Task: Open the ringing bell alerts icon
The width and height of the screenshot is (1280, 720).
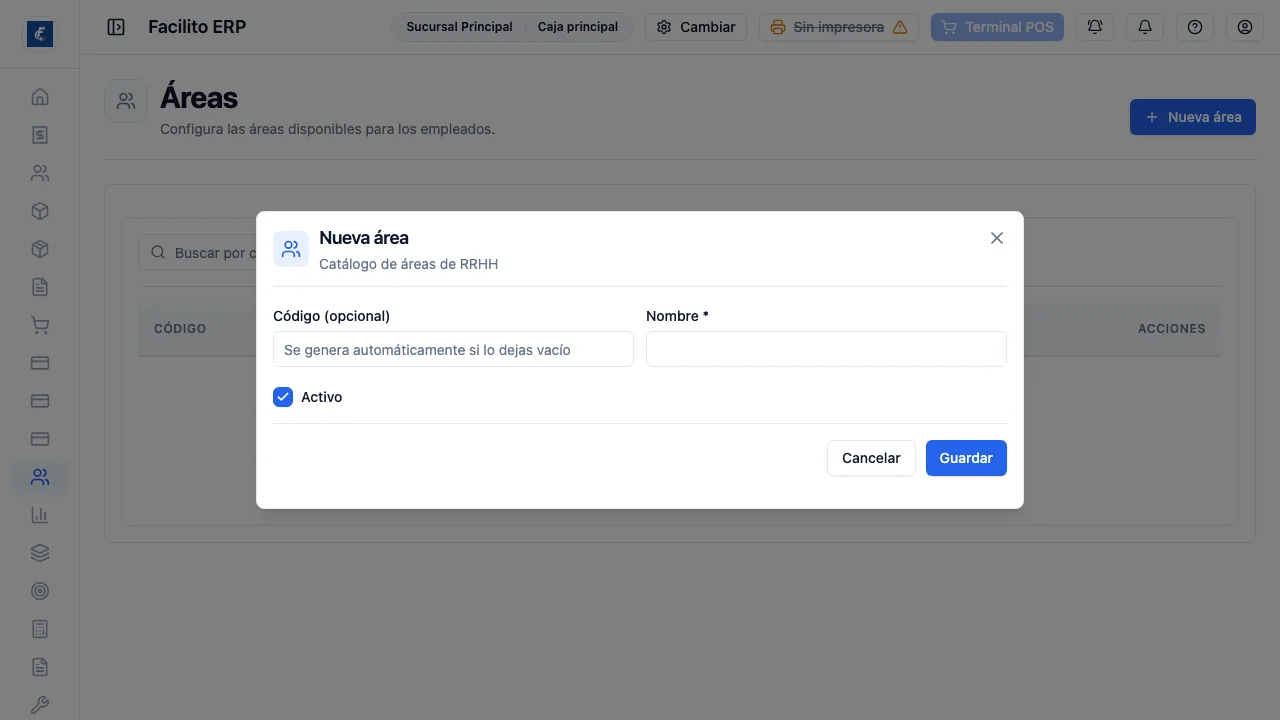Action: click(1095, 27)
